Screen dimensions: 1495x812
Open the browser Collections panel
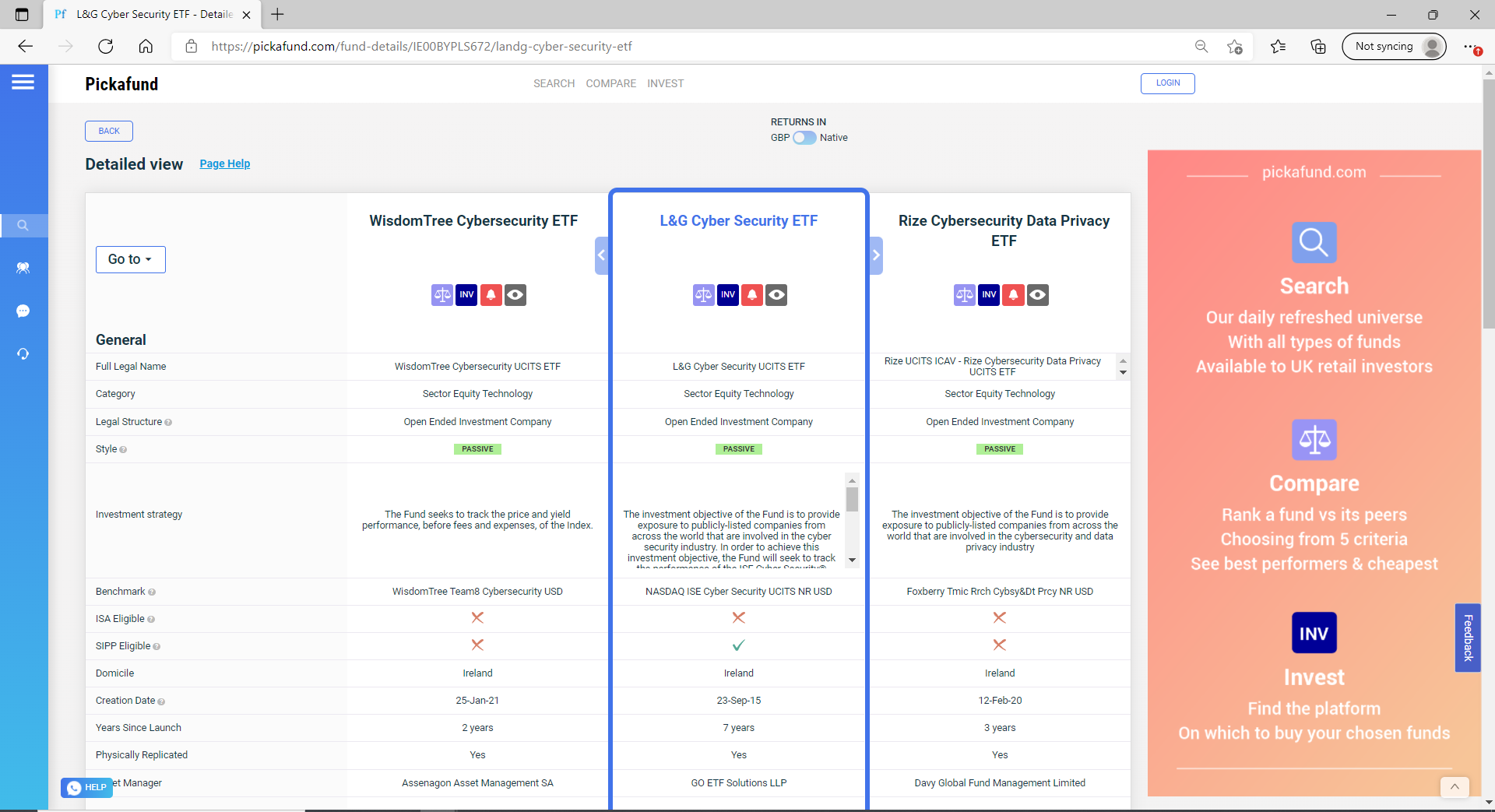click(x=1318, y=47)
